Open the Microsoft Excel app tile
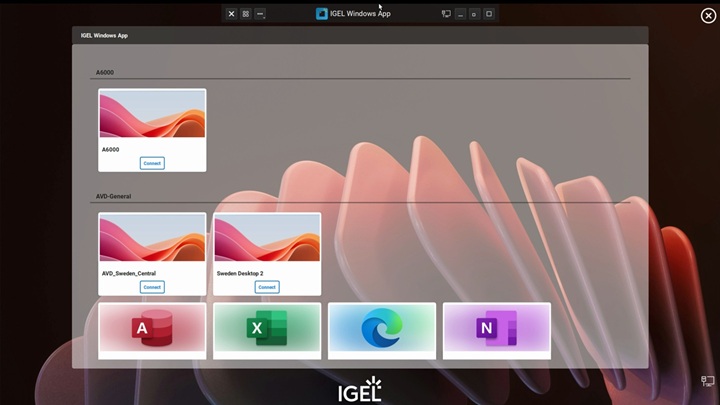 (267, 329)
